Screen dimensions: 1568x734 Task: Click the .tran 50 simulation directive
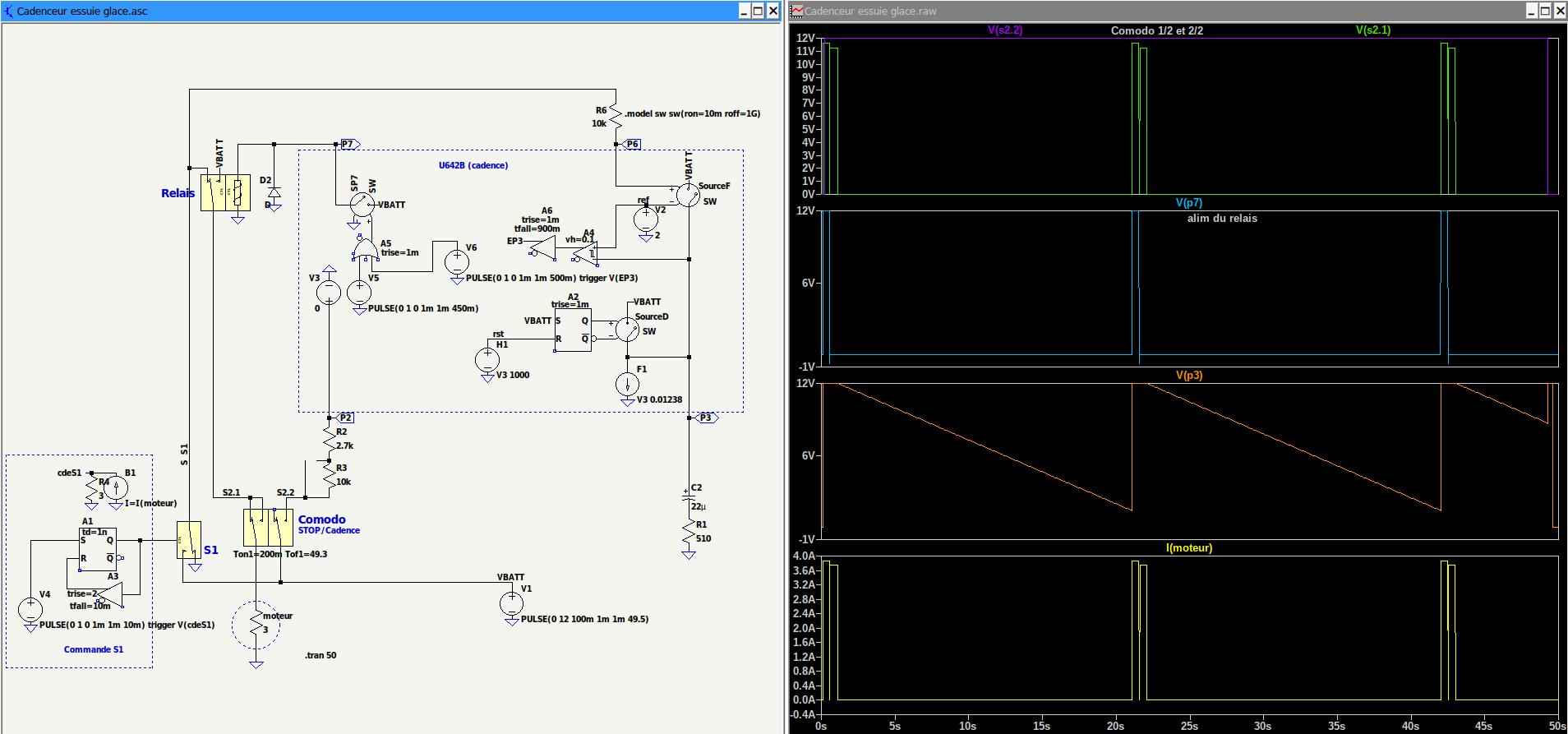coord(321,656)
